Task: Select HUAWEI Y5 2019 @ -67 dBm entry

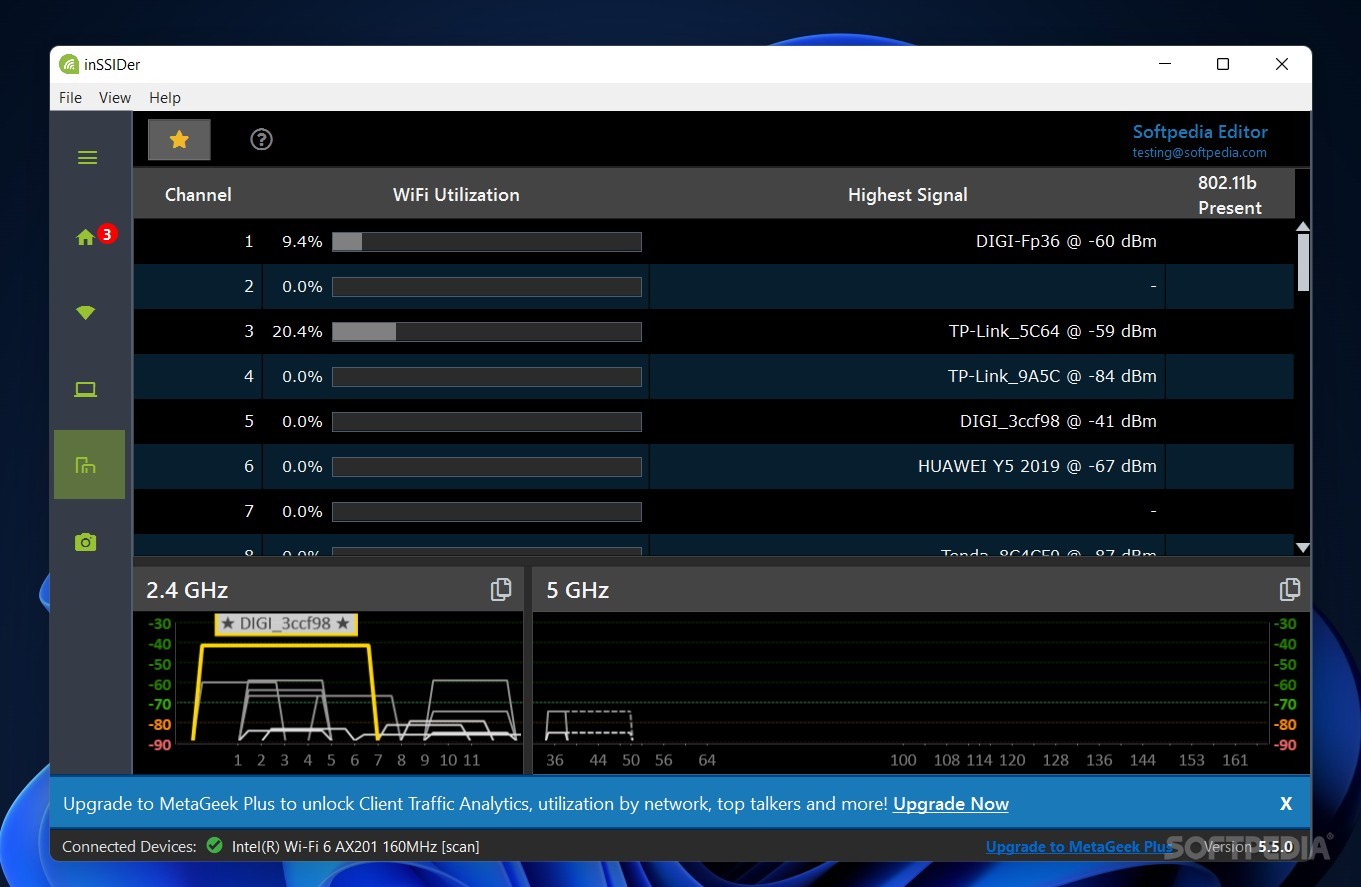Action: click(1037, 466)
